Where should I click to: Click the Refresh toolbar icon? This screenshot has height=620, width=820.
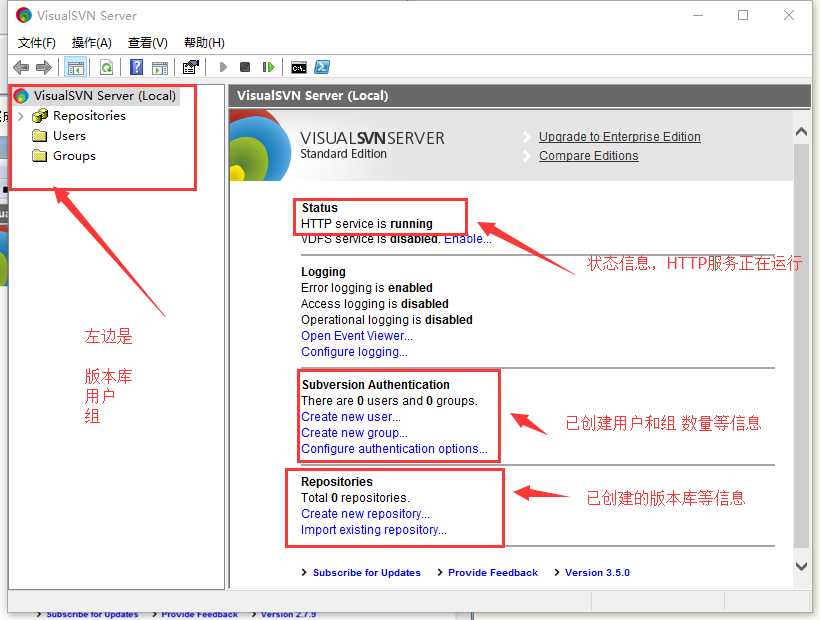click(x=107, y=67)
